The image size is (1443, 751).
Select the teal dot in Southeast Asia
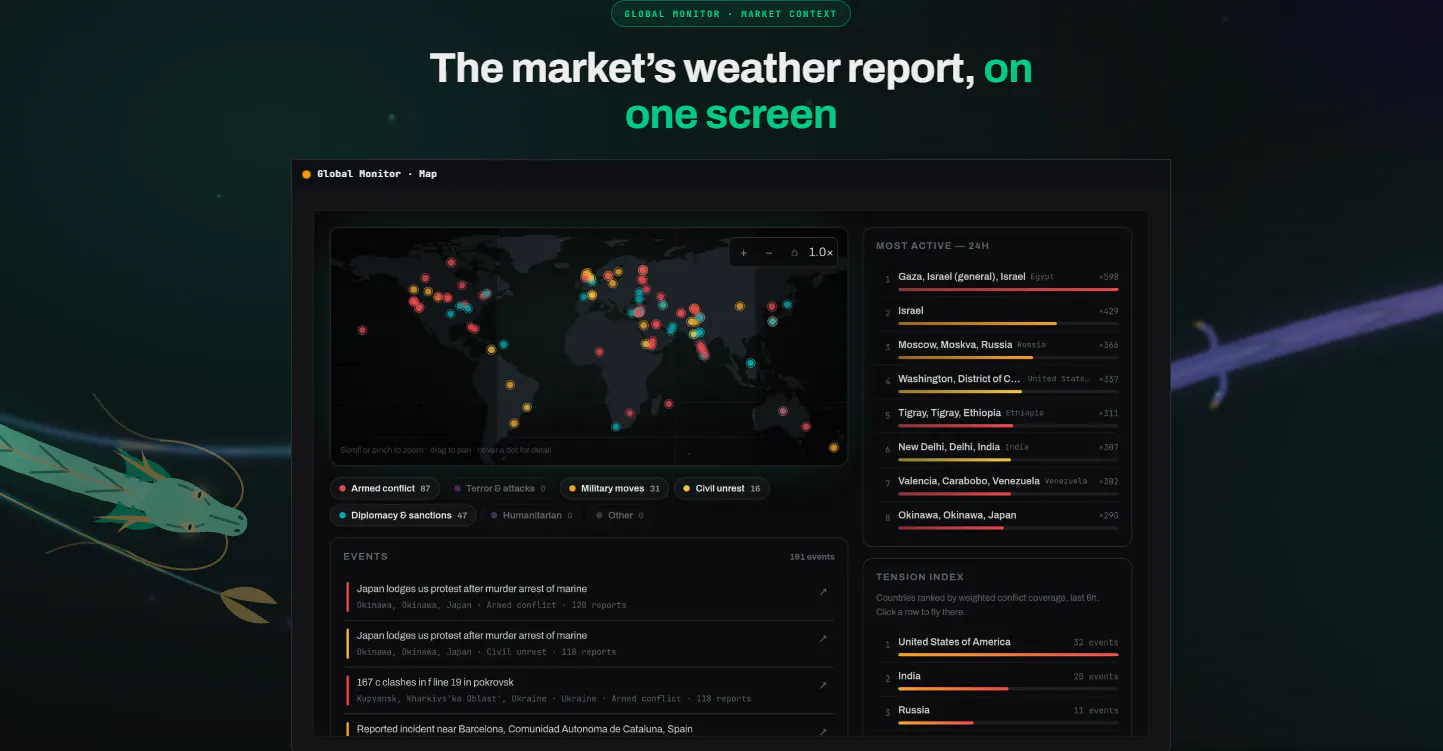750,363
